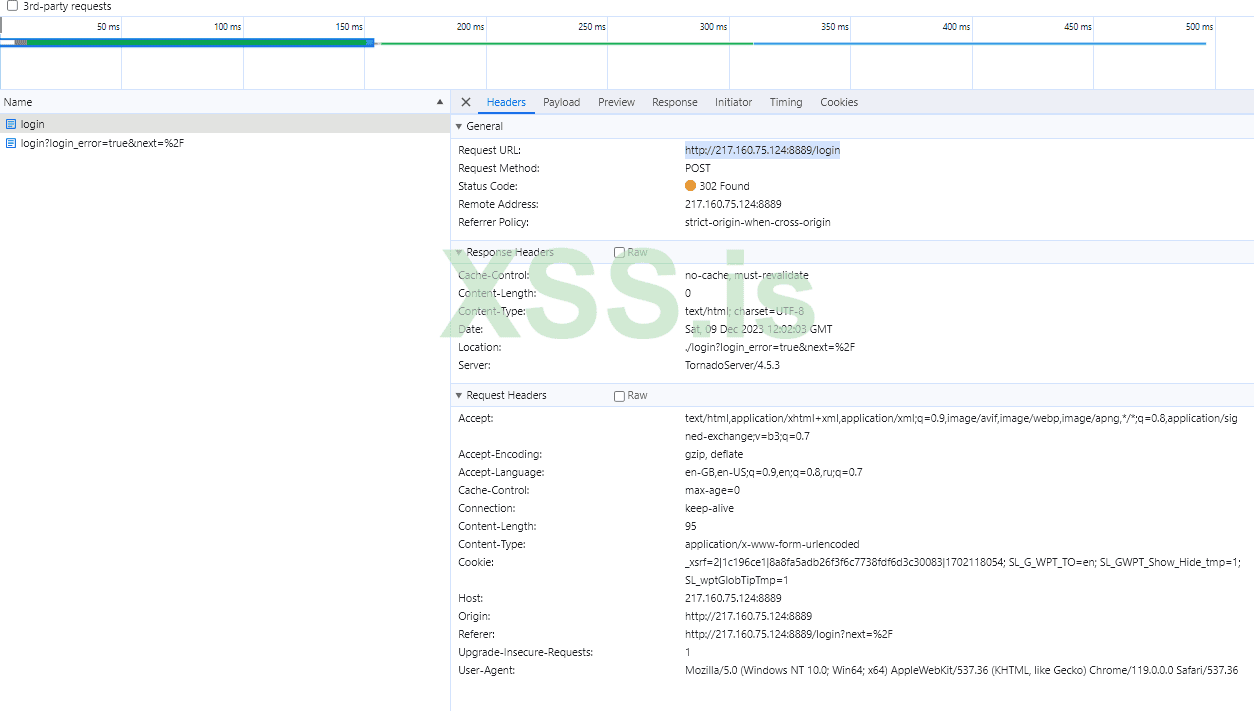Click the document icon beside login request
Image resolution: width=1254 pixels, height=711 pixels.
point(11,124)
